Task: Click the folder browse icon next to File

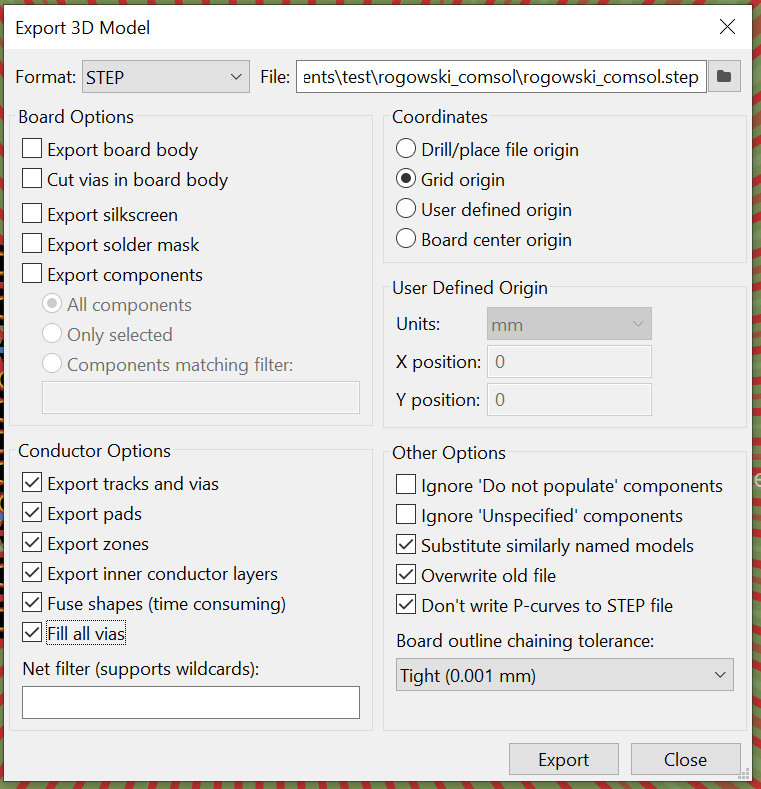Action: 724,77
